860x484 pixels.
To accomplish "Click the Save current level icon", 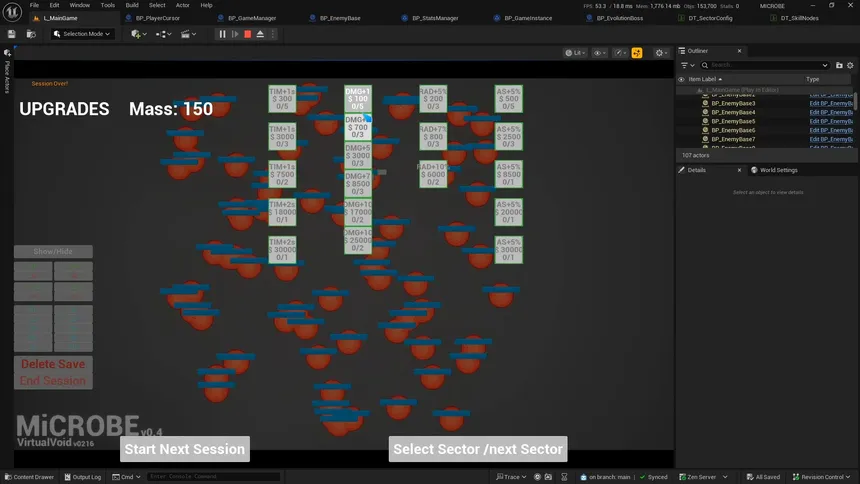I will pos(11,34).
